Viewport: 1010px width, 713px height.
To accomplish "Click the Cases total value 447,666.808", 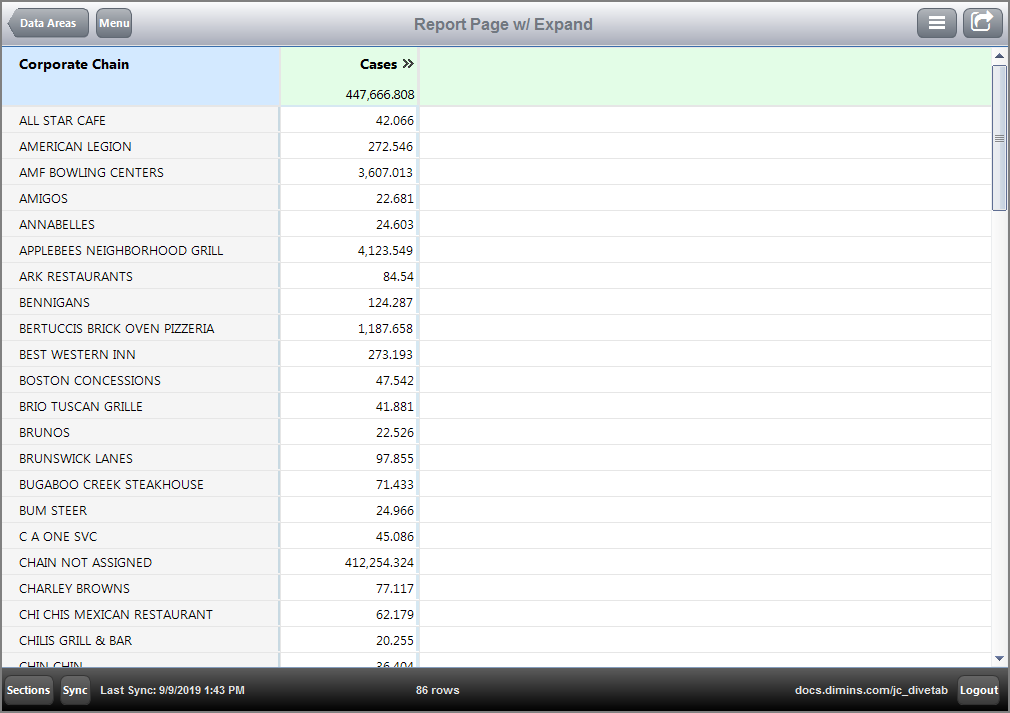I will (x=380, y=95).
